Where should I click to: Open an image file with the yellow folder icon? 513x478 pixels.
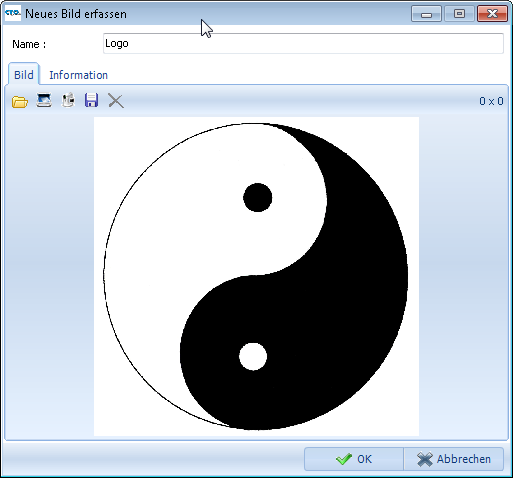[x=20, y=101]
